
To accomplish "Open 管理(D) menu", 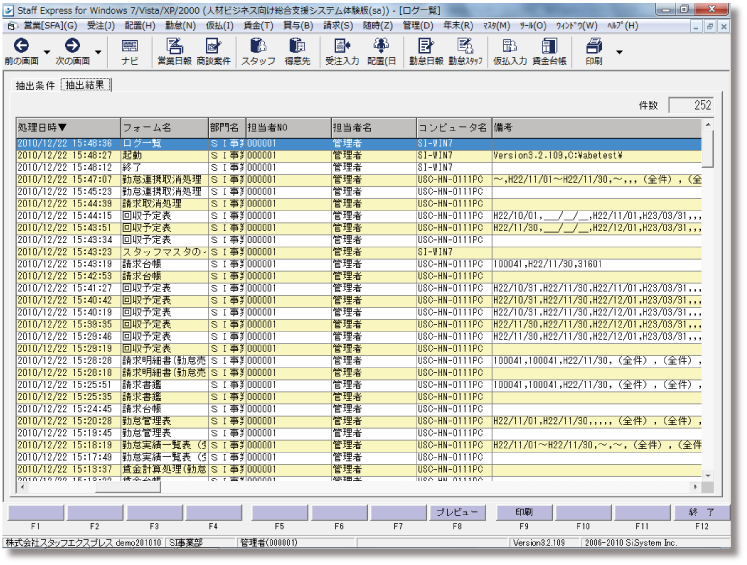I will pyautogui.click(x=418, y=26).
